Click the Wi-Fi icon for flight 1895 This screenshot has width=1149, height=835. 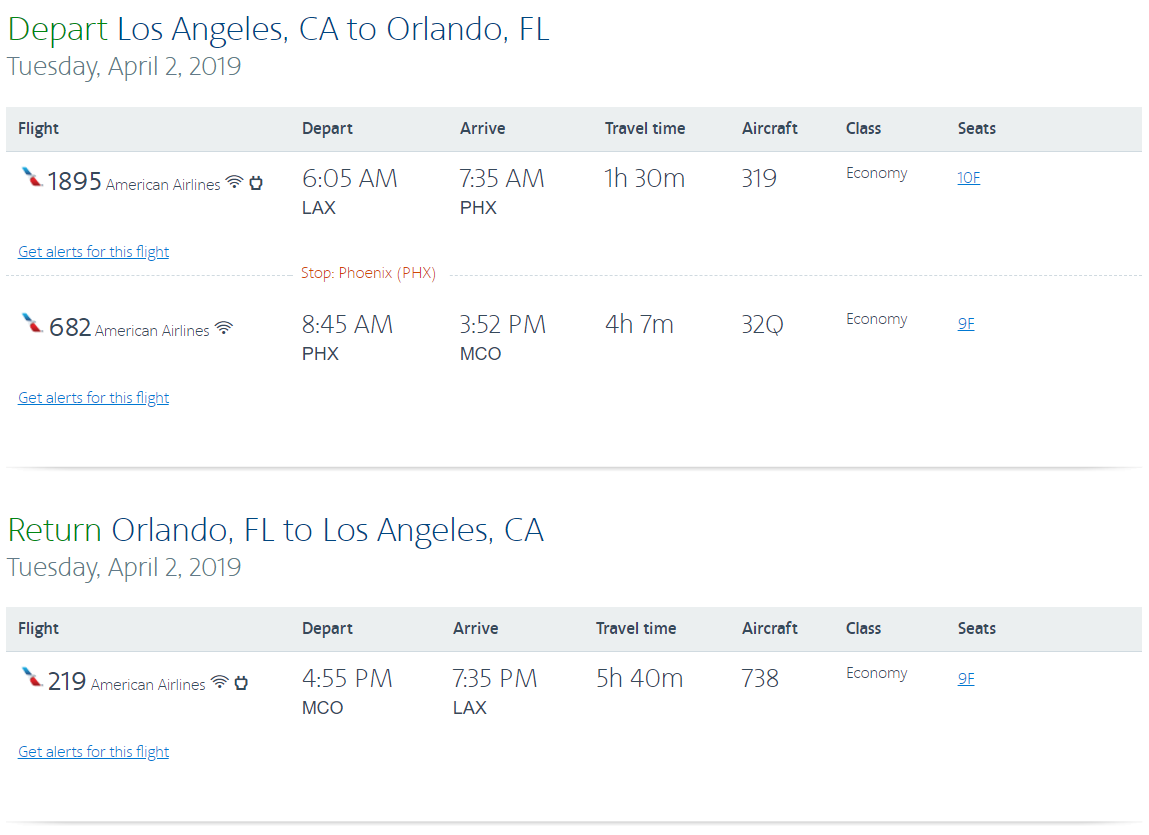pyautogui.click(x=234, y=182)
